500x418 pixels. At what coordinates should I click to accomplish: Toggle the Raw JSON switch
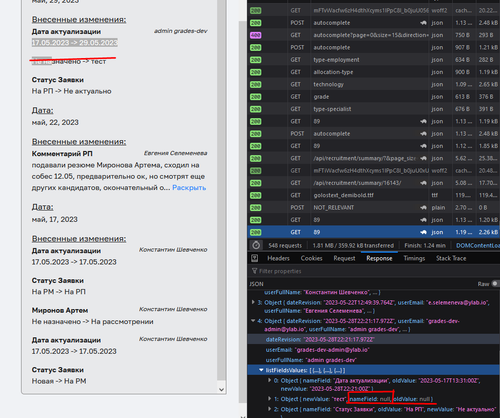pos(495,284)
